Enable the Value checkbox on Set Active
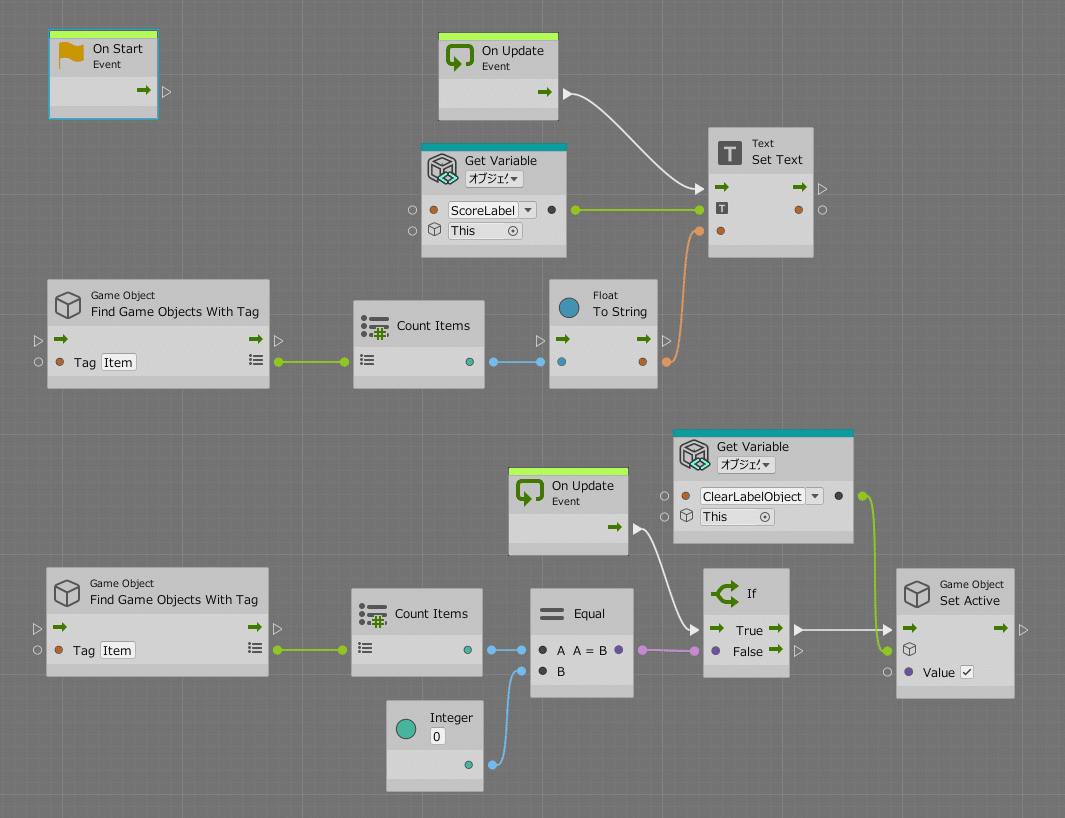 965,672
